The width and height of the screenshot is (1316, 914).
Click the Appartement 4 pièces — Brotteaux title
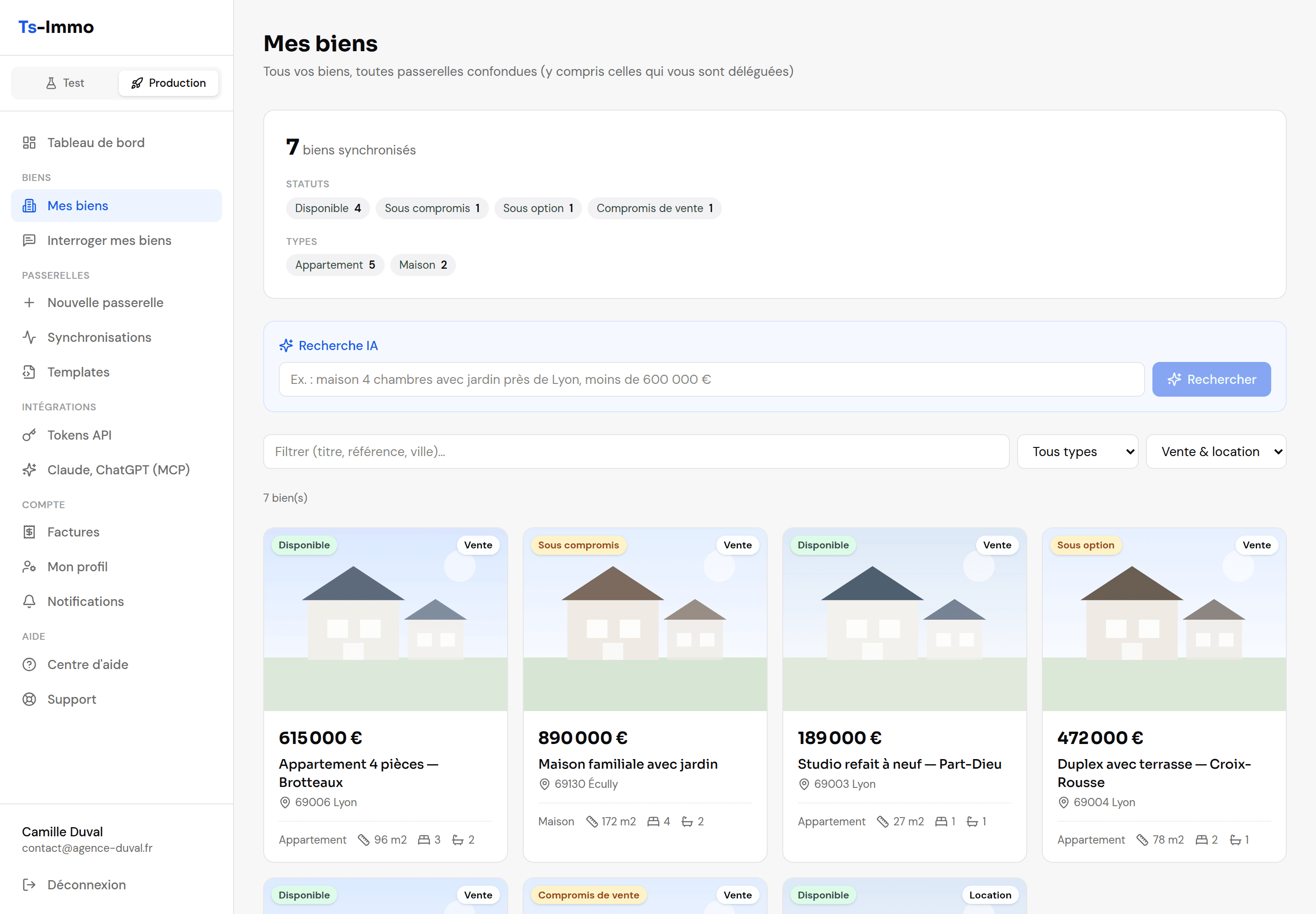[359, 773]
